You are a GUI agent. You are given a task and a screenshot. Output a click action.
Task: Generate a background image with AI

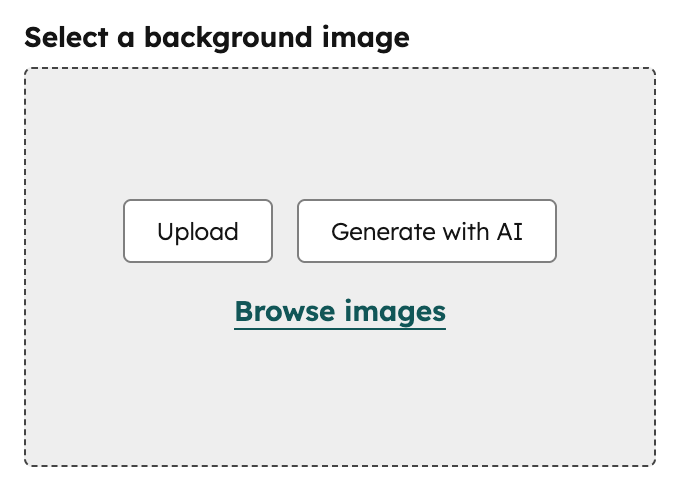coord(427,232)
